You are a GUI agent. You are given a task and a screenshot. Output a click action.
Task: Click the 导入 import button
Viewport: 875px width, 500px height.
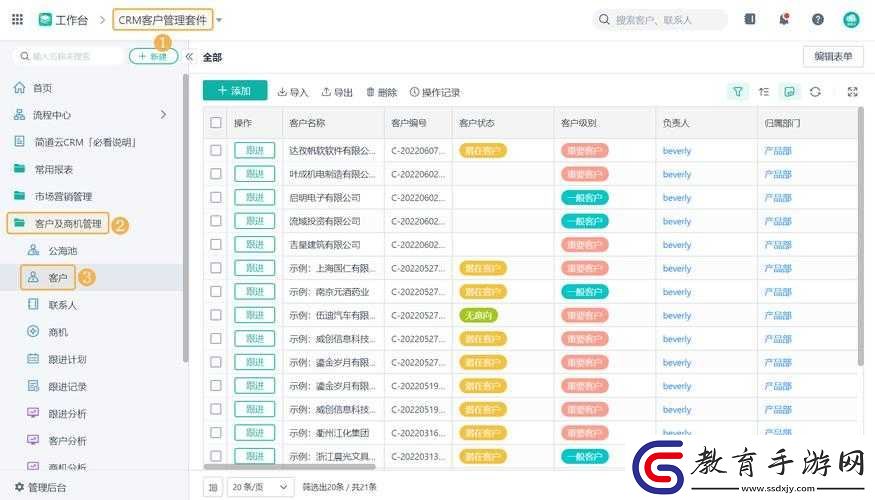point(293,92)
